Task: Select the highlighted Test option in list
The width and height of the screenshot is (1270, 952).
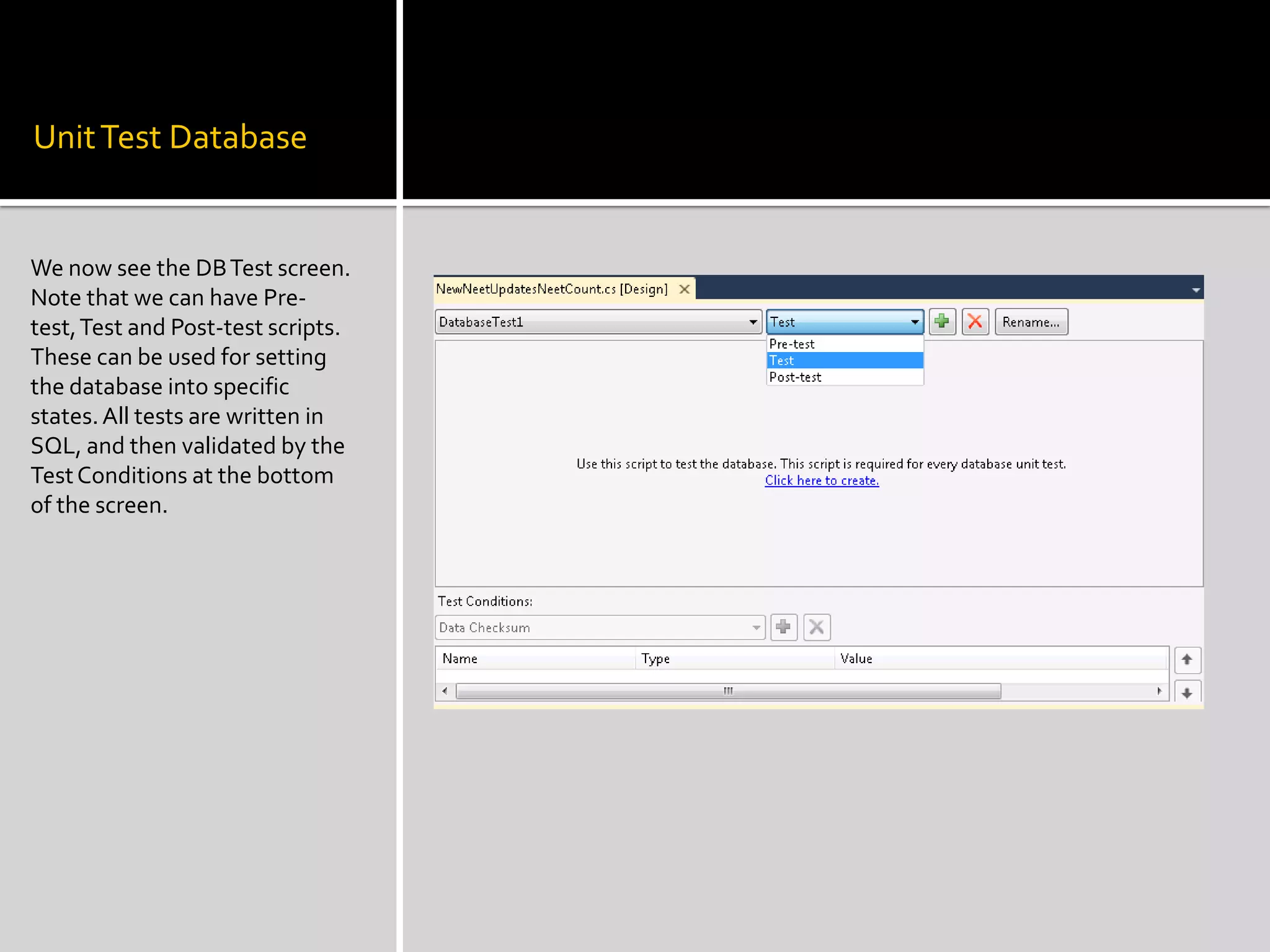Action: 845,361
